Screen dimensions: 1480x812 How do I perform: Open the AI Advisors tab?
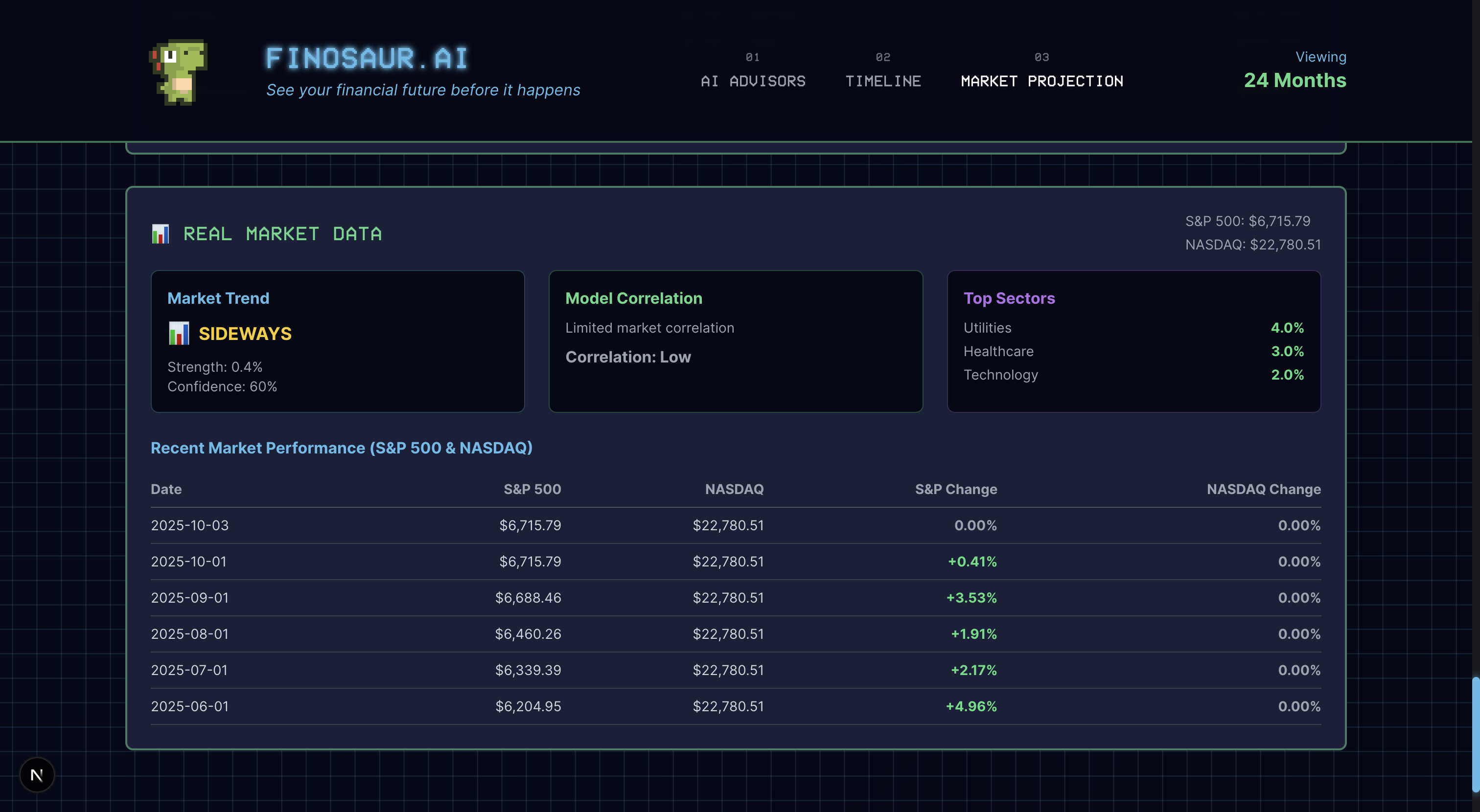coord(753,80)
